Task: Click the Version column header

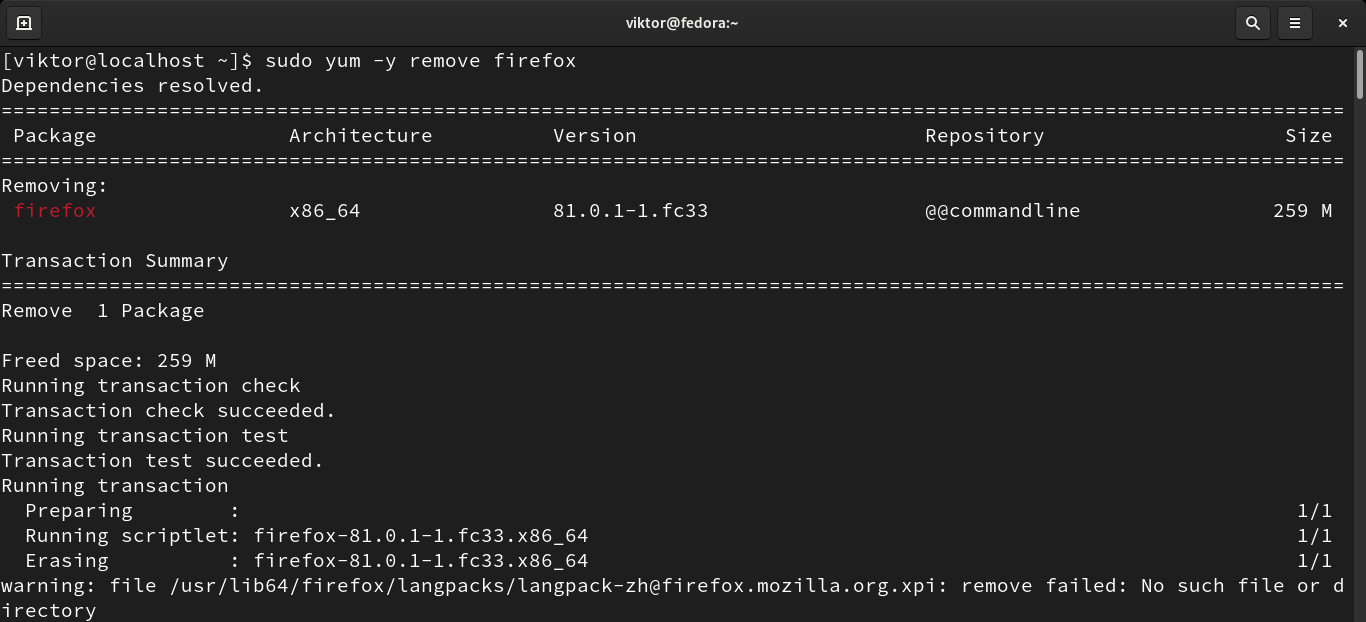Action: pos(594,136)
